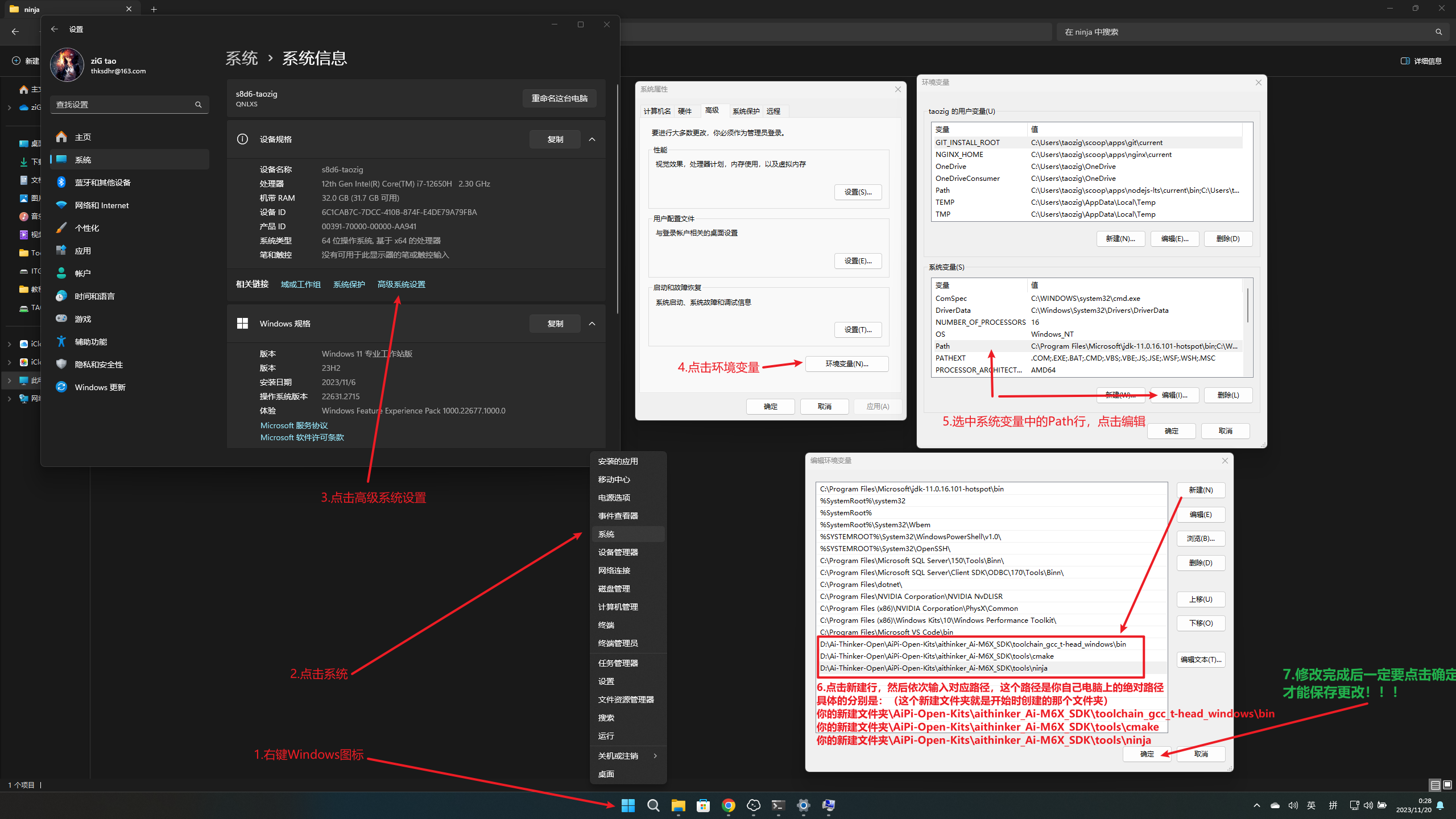Open the Apps icon in Settings
Image resolution: width=1456 pixels, height=819 pixels.
pos(61,251)
